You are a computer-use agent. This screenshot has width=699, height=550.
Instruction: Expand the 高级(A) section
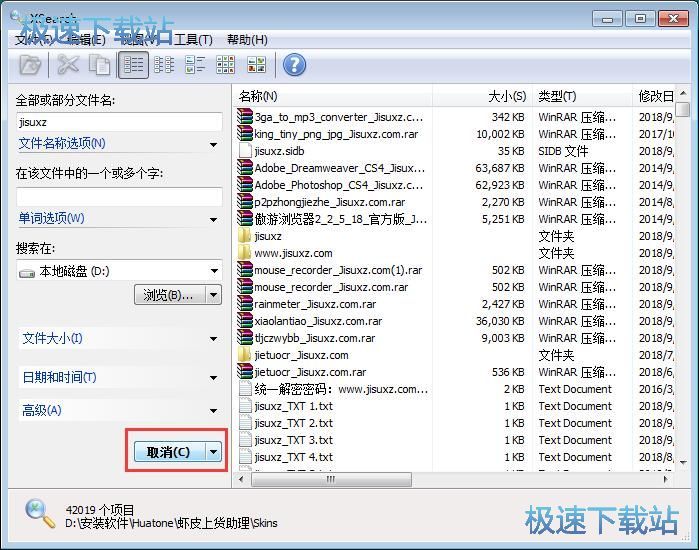point(120,410)
